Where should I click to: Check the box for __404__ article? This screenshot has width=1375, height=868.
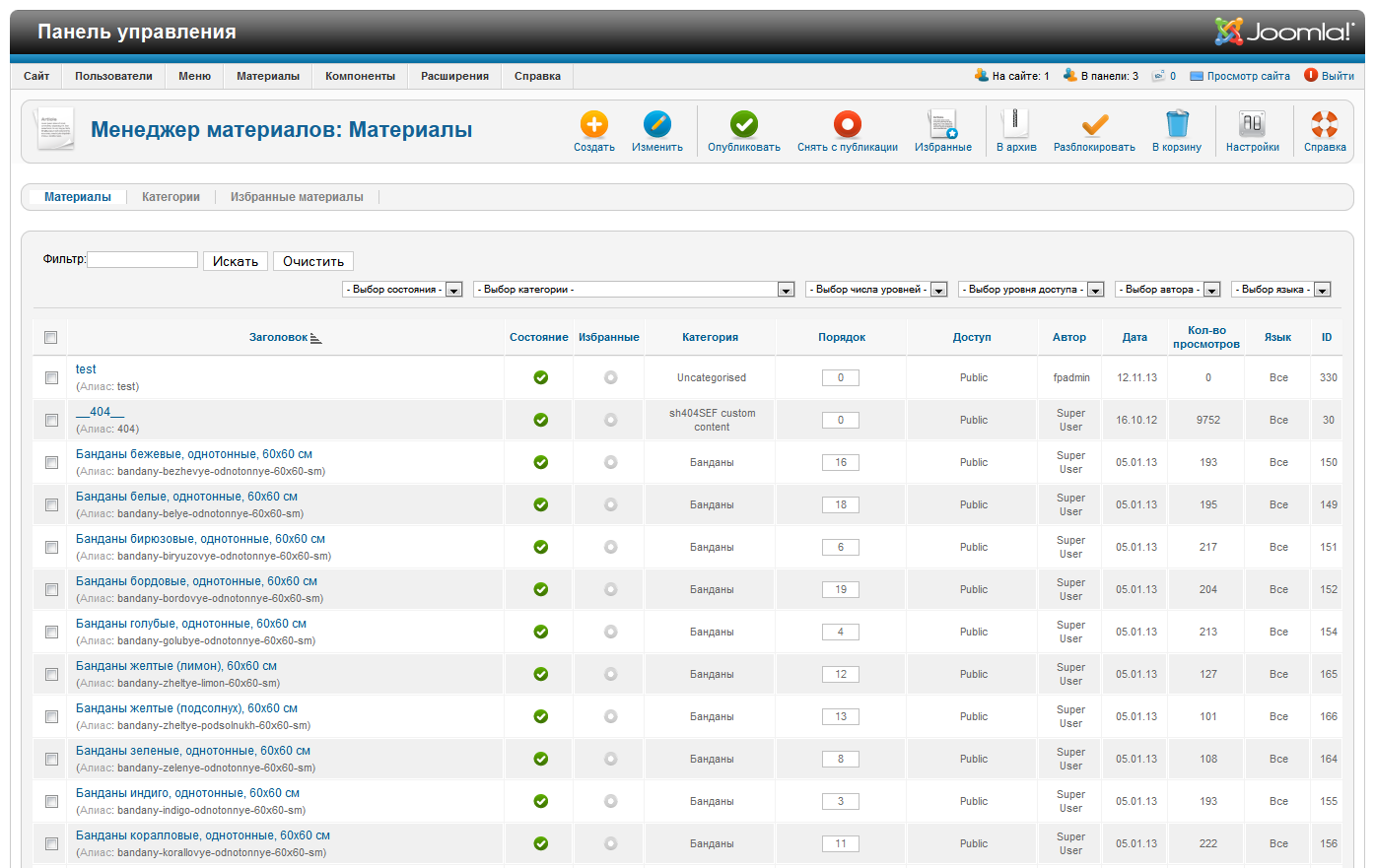pyautogui.click(x=51, y=420)
